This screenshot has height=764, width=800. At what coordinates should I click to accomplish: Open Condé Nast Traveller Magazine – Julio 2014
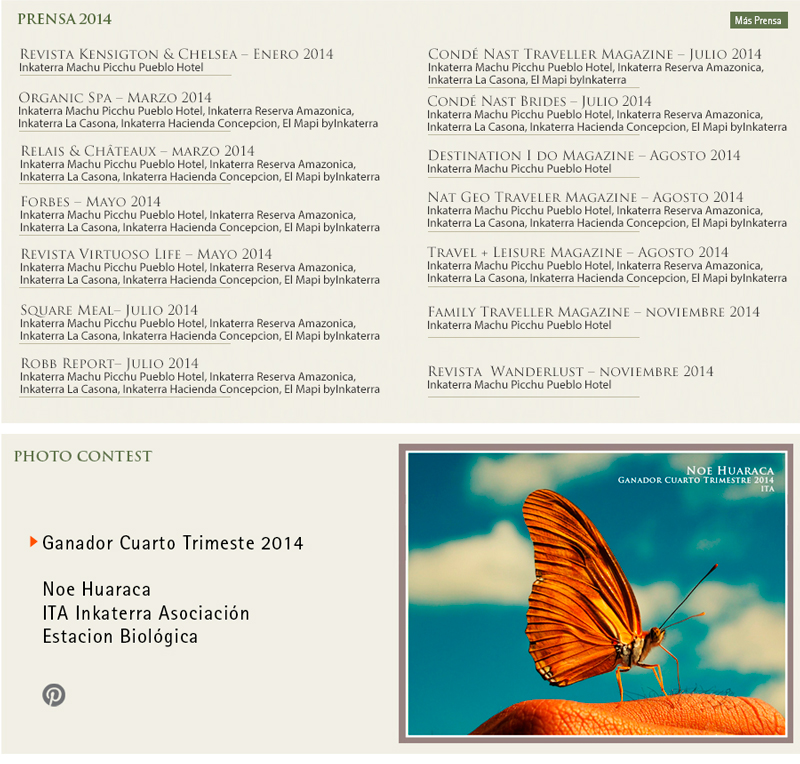[594, 54]
